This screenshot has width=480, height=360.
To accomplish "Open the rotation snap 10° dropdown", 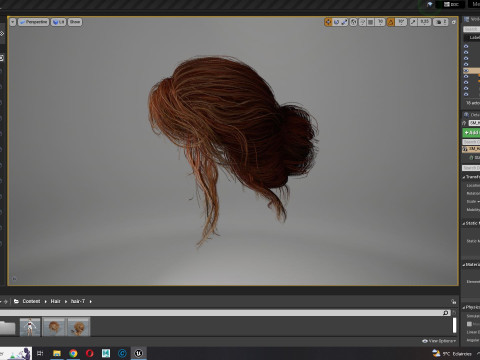I will [x=401, y=22].
